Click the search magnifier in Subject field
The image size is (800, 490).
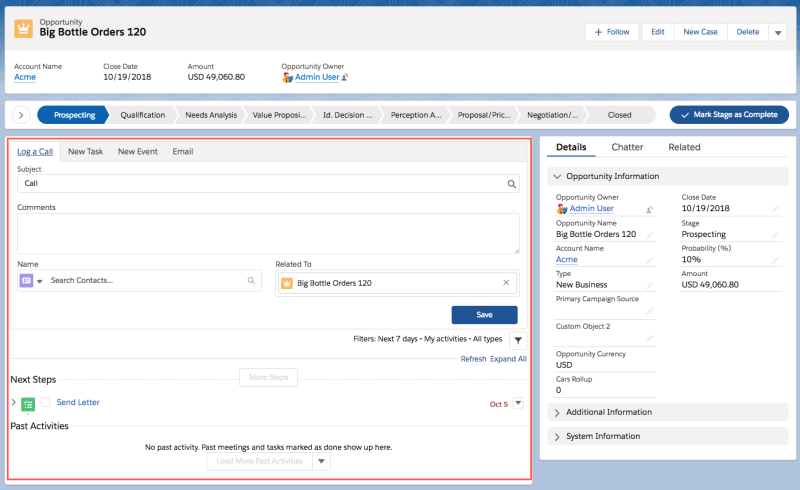[x=511, y=184]
